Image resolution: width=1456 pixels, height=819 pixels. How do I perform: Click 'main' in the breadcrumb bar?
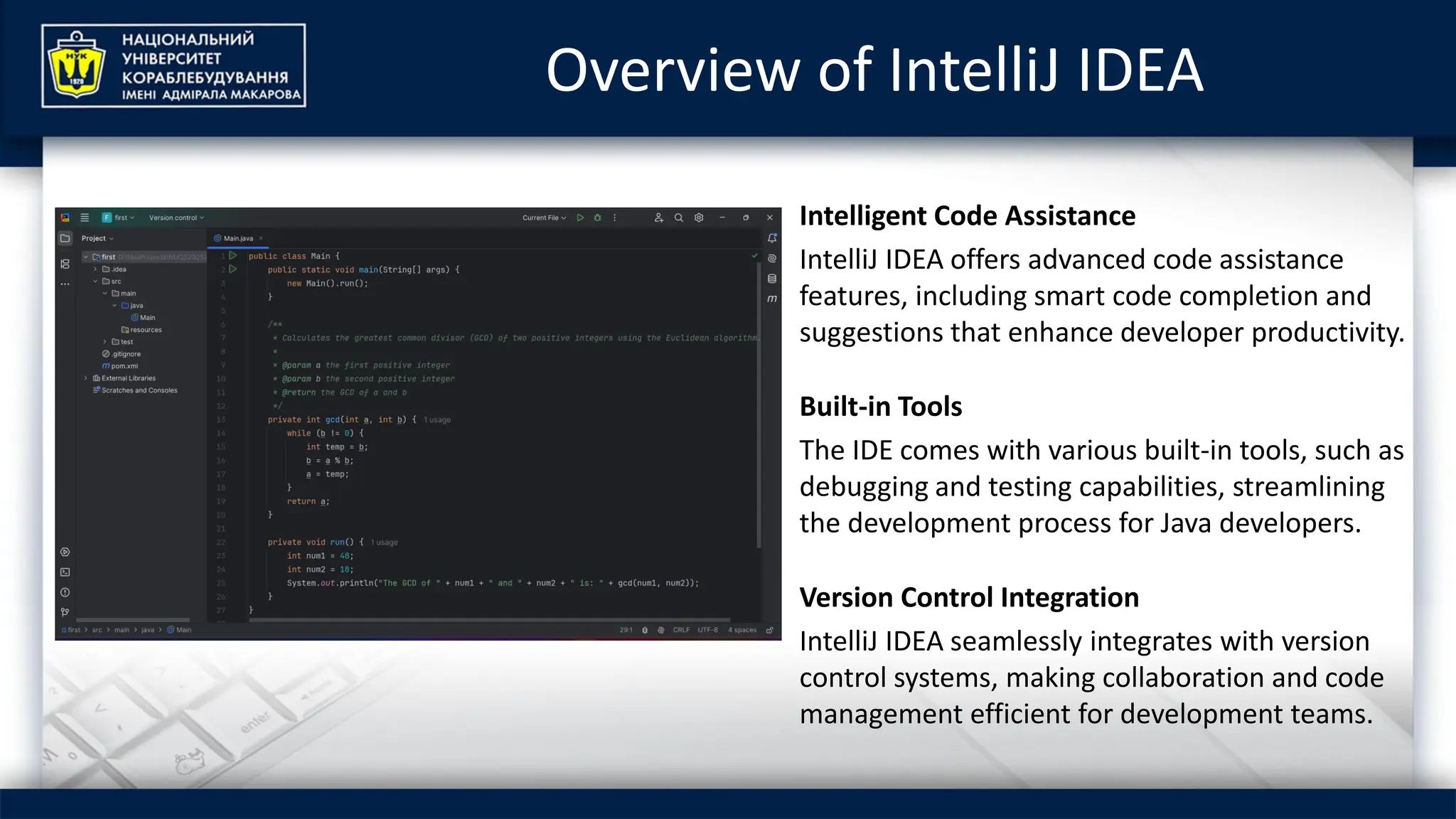click(122, 630)
